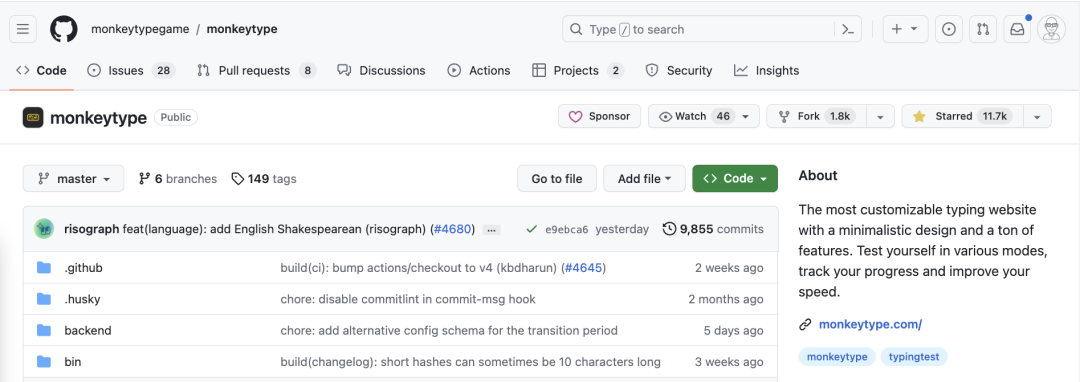Viewport: 1080px width, 382px height.
Task: Open notifications inbox icon
Action: 1017,30
